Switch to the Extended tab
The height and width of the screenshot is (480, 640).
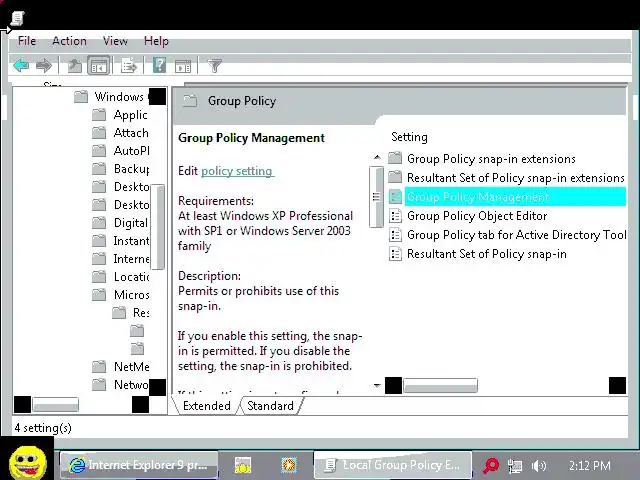point(207,406)
